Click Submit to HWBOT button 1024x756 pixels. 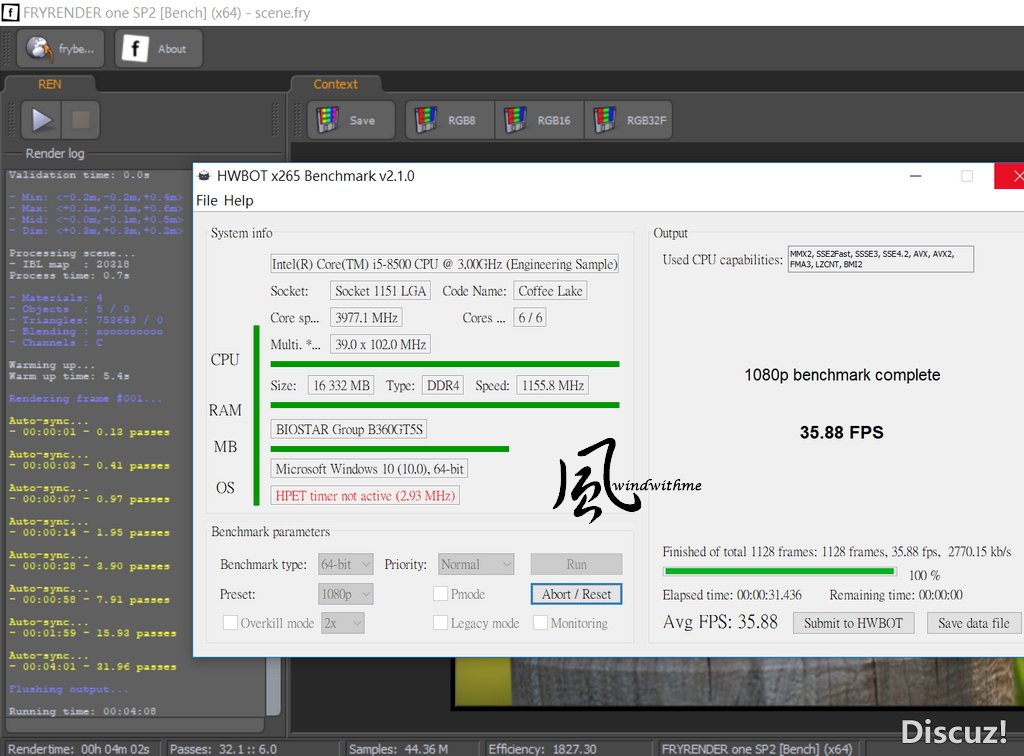tap(853, 623)
